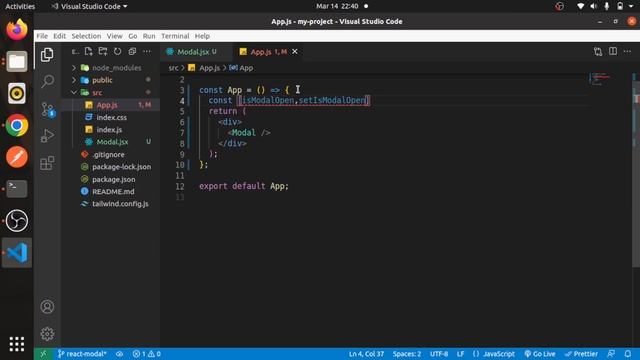Open OBS Studio from the dock
This screenshot has height=360, width=640.
pyautogui.click(x=17, y=221)
